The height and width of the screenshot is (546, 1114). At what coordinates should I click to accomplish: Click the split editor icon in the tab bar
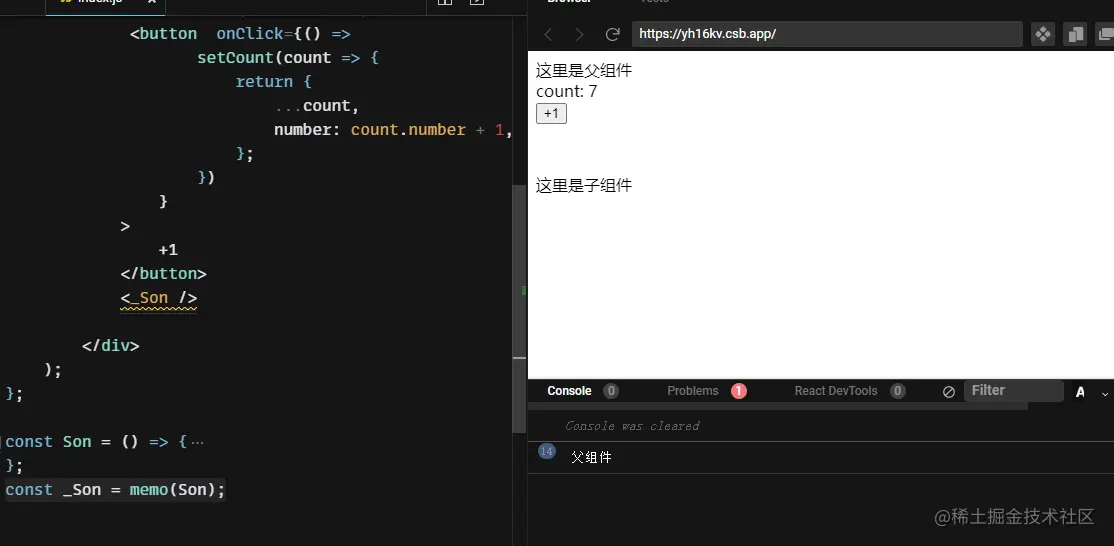click(445, 2)
